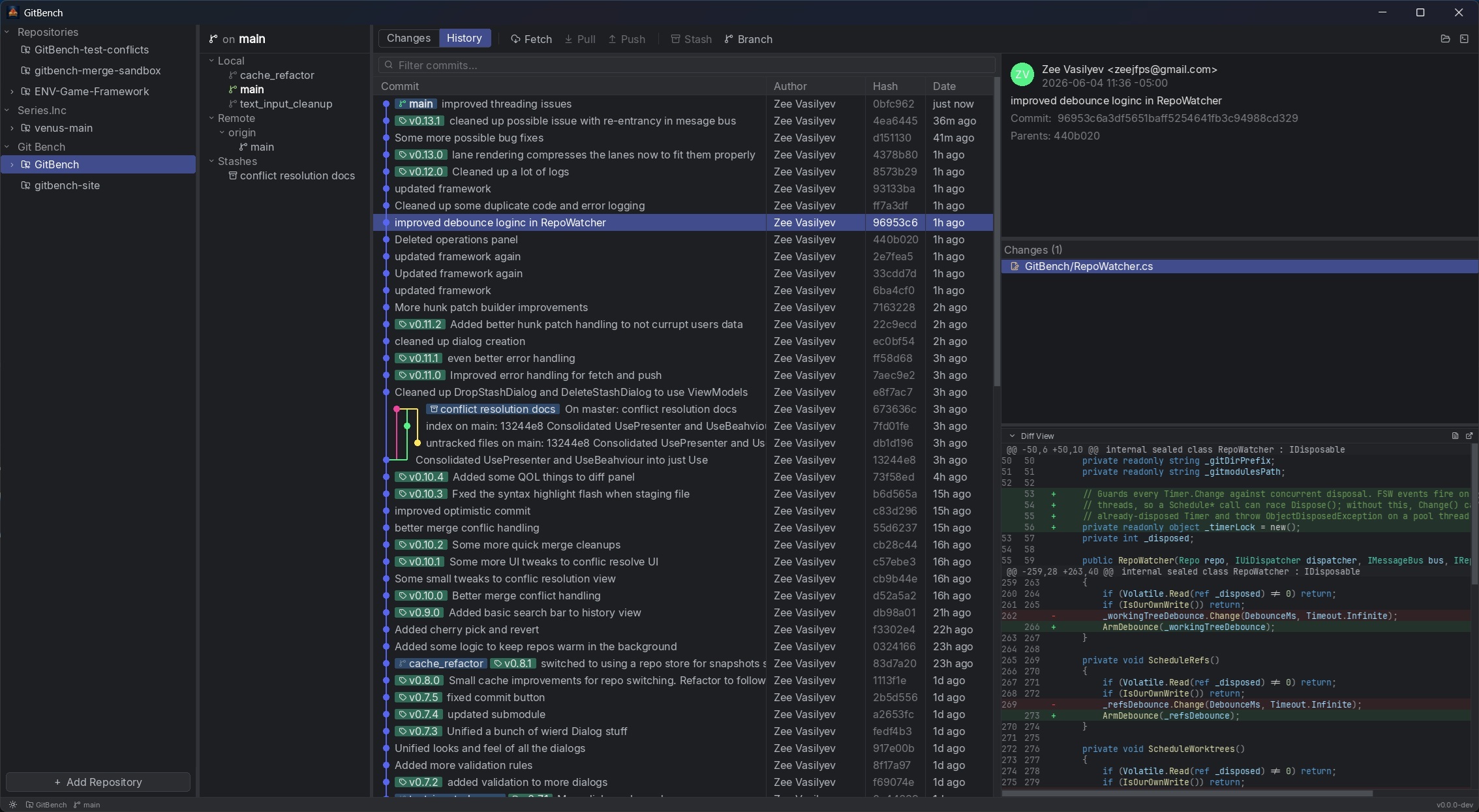The image size is (1479, 812).
Task: Switch to the History tab
Action: click(x=464, y=38)
